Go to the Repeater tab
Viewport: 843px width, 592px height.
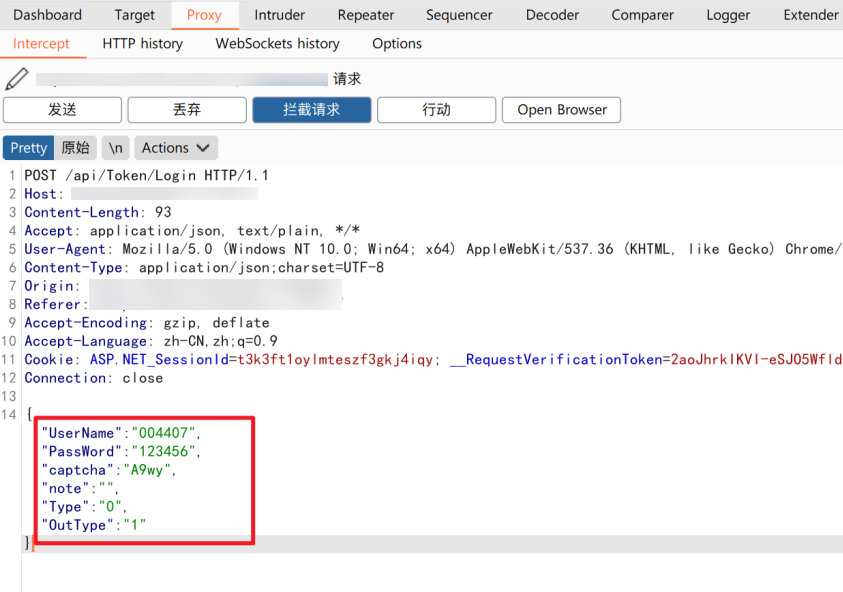(x=367, y=15)
